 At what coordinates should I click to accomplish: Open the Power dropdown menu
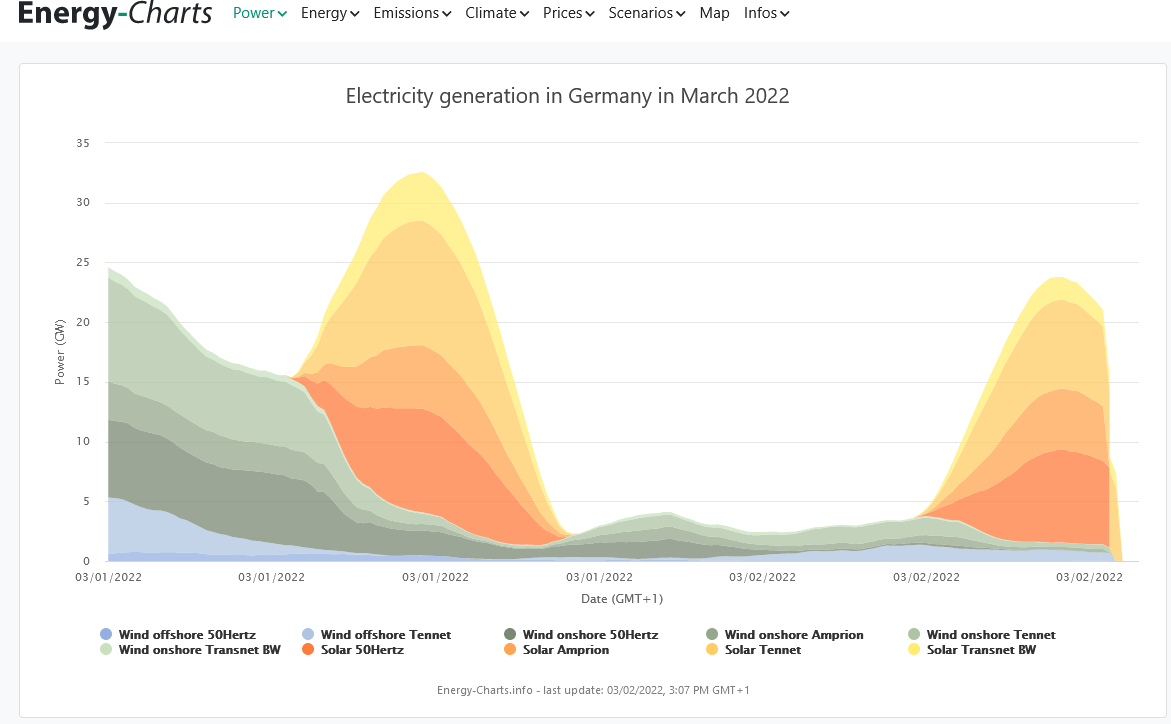[x=260, y=14]
